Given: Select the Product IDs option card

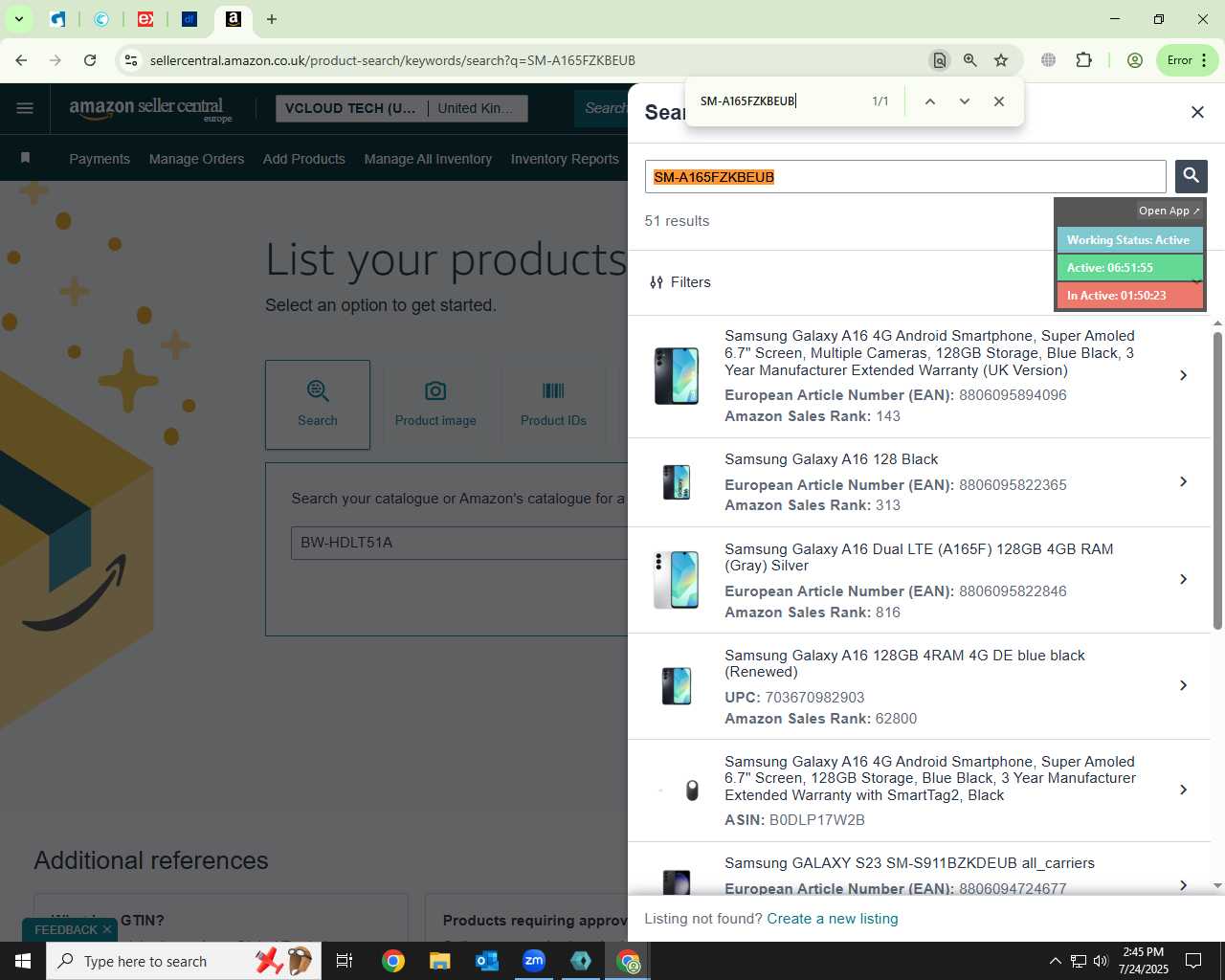Looking at the screenshot, I should pos(553,405).
